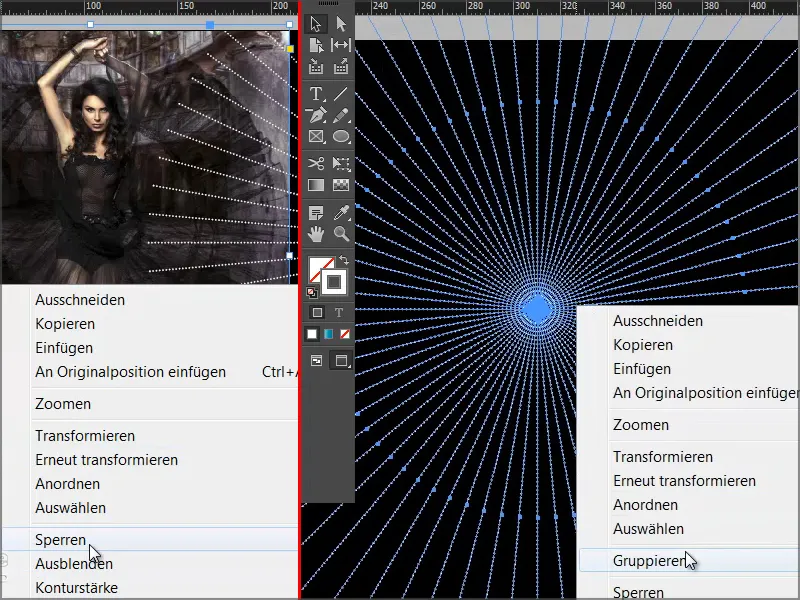Select the Hand tool
The width and height of the screenshot is (800, 600).
(316, 234)
